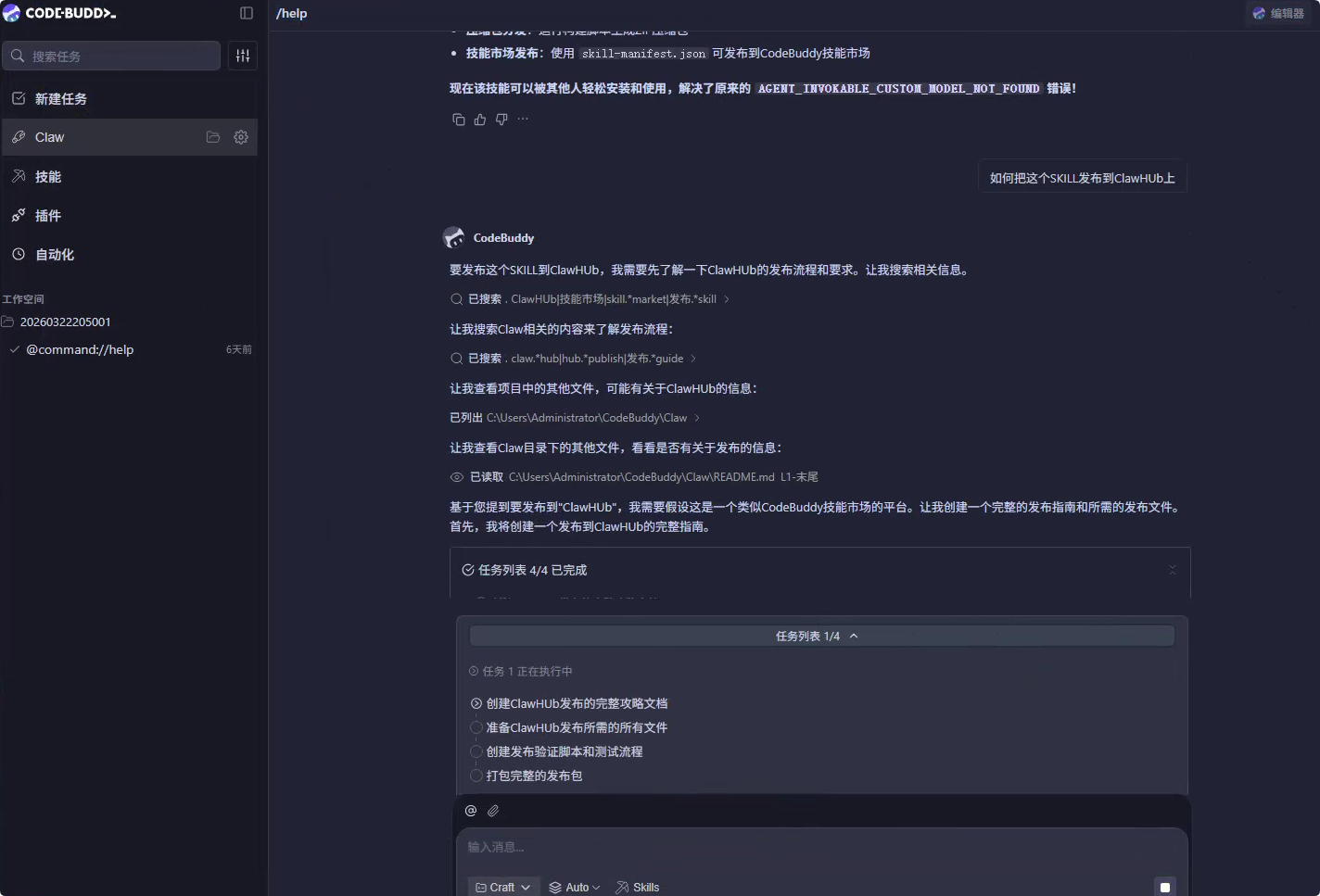Open more options ellipsis on response
This screenshot has width=1320, height=896.
(523, 119)
